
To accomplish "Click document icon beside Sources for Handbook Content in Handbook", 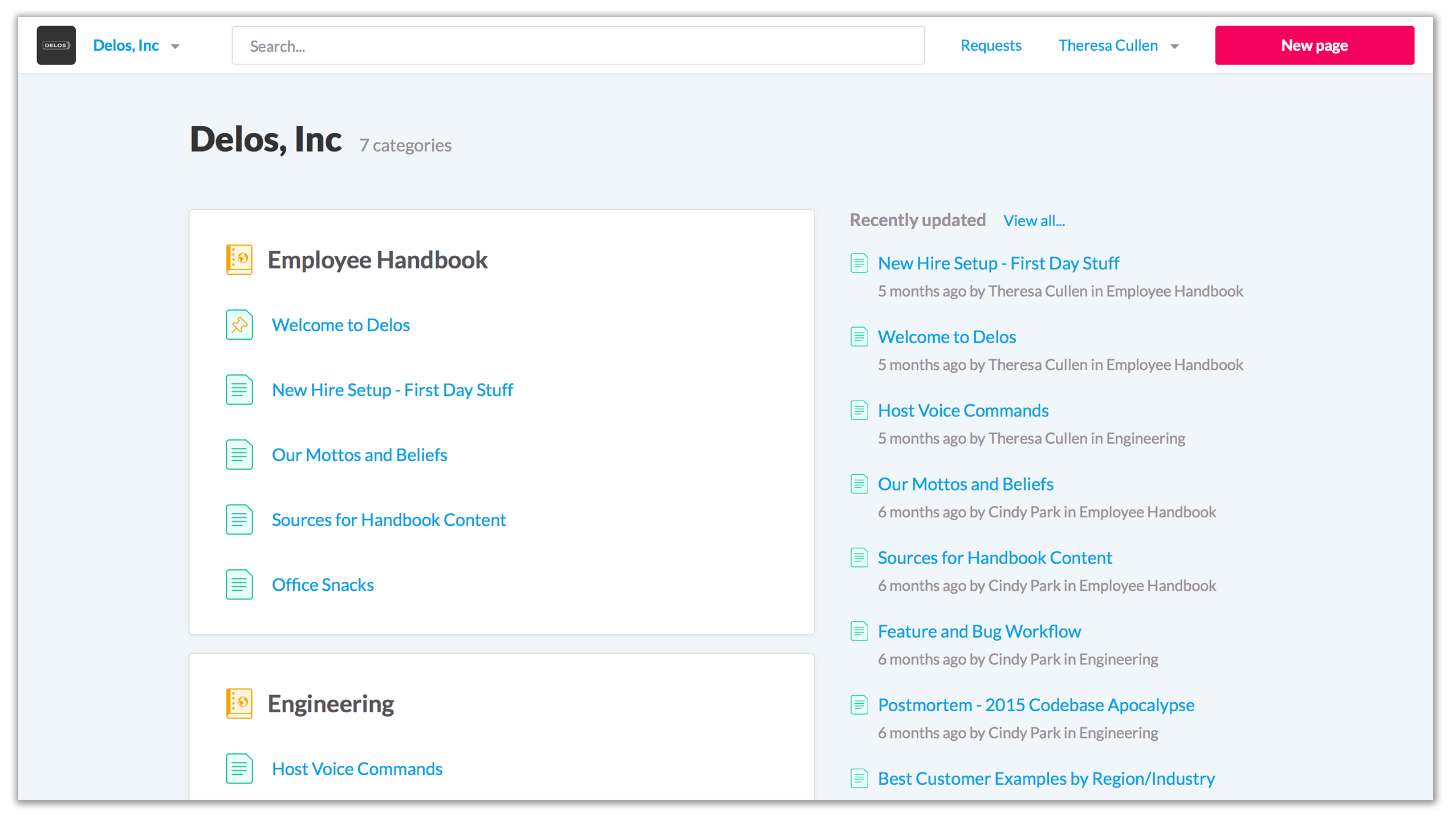I will point(239,520).
